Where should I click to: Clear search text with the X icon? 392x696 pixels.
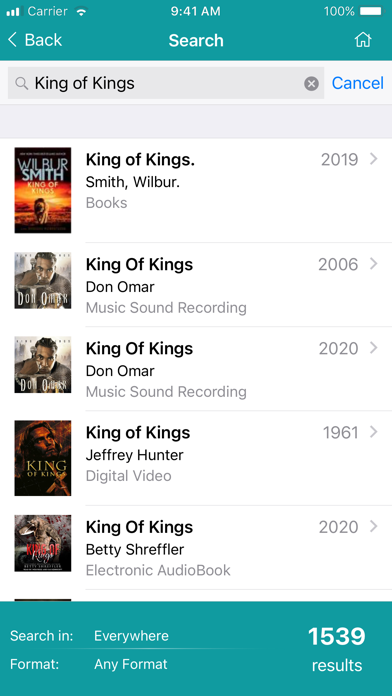click(x=311, y=83)
